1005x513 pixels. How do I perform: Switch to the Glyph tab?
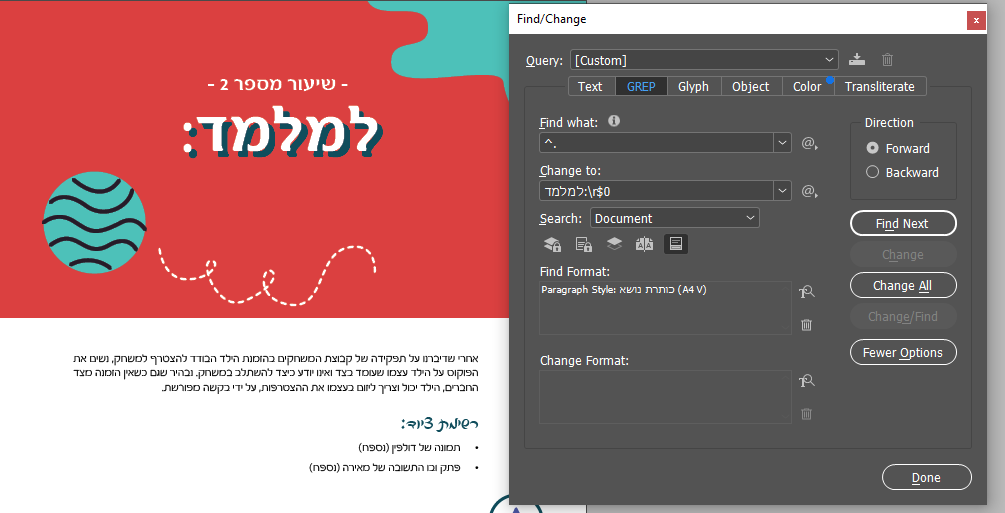point(694,87)
